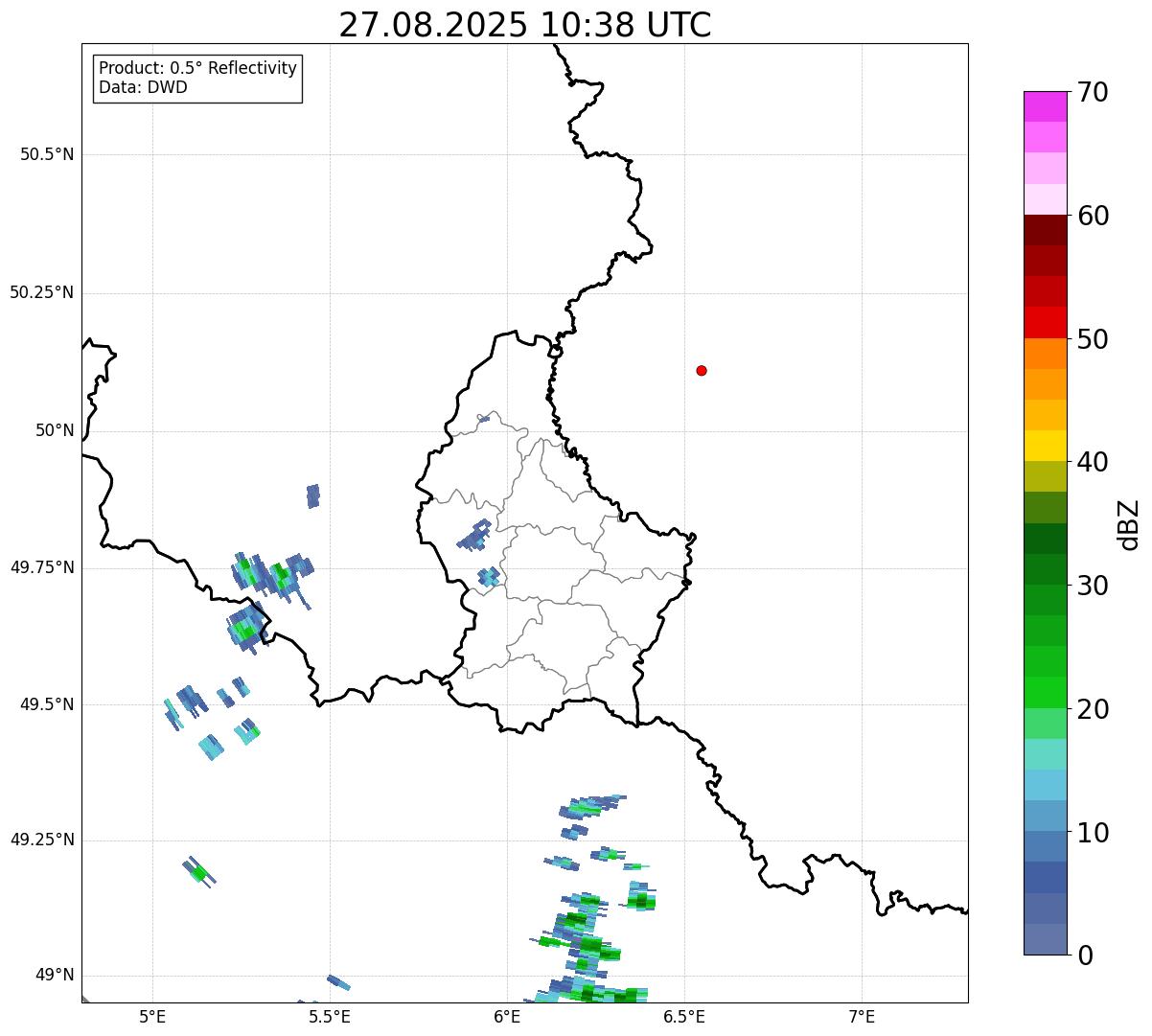Click the 5.5°E longitude label

[x=330, y=1016]
